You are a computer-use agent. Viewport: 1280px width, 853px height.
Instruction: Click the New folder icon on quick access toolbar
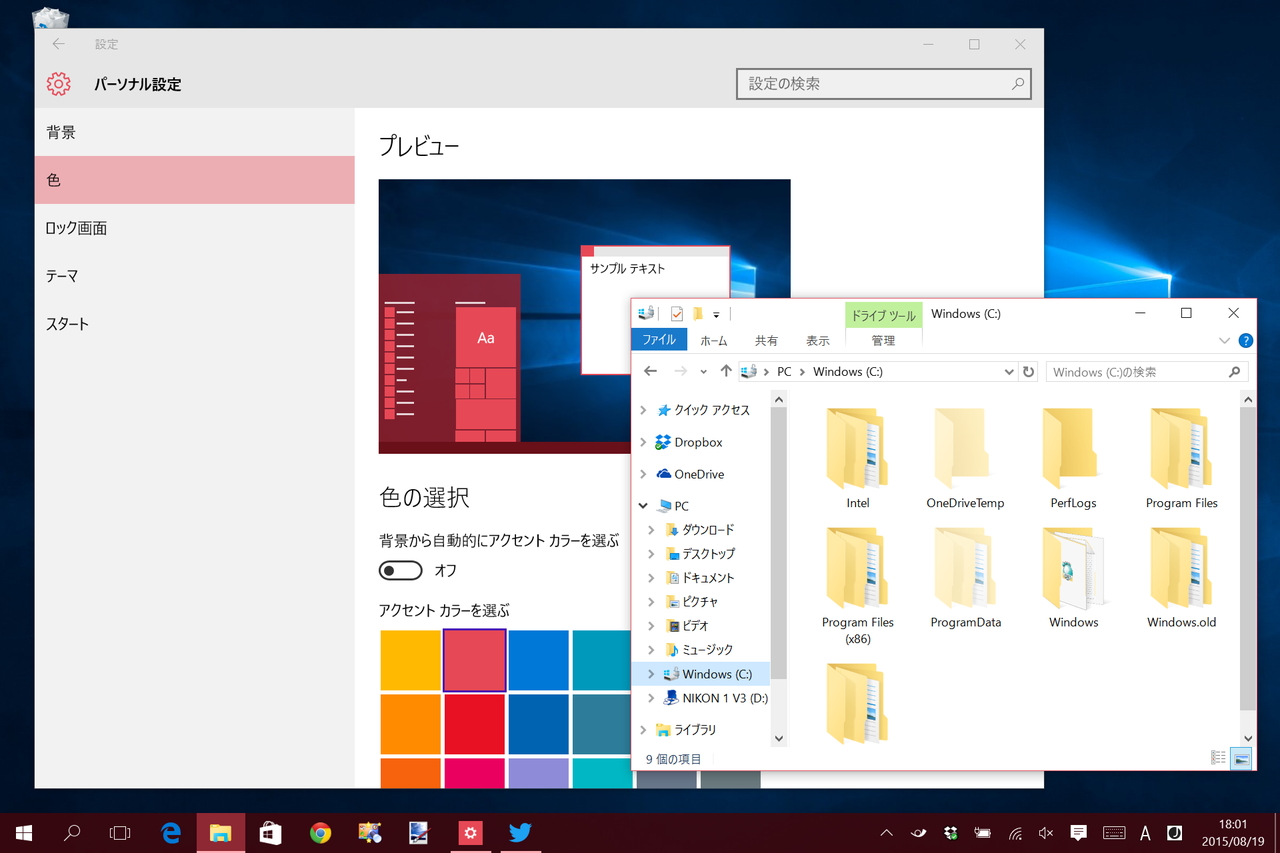(x=698, y=313)
